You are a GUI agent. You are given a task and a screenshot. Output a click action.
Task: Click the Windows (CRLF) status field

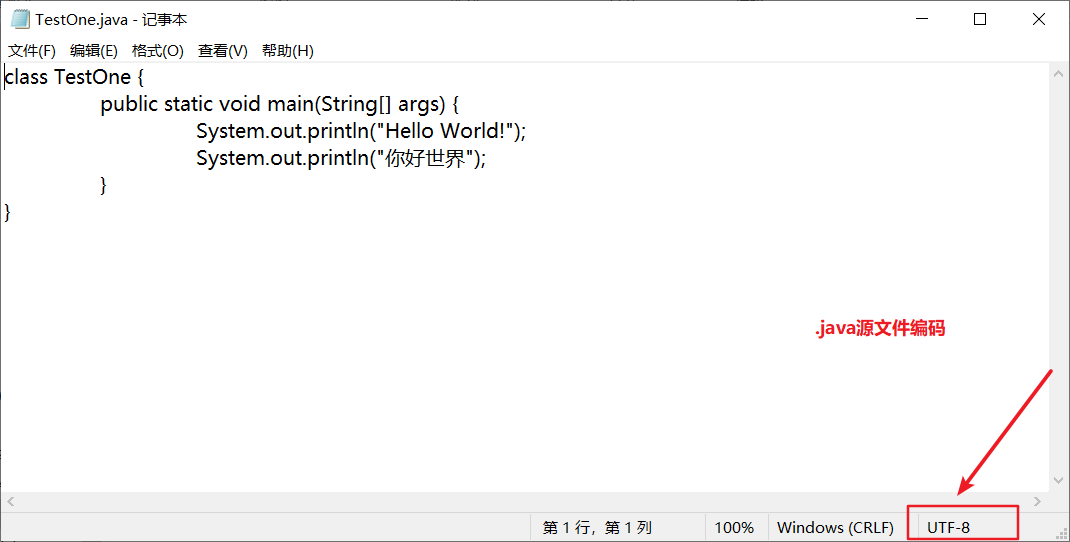[835, 528]
